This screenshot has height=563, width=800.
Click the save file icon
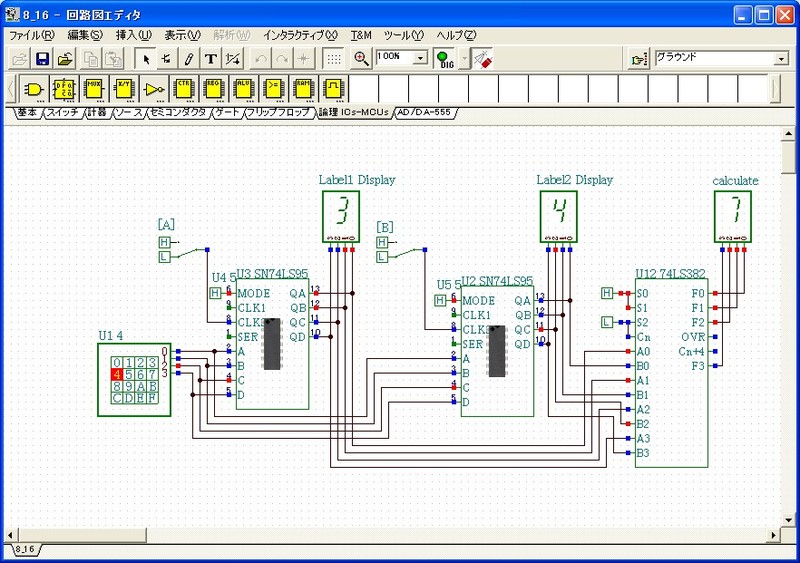tap(42, 59)
